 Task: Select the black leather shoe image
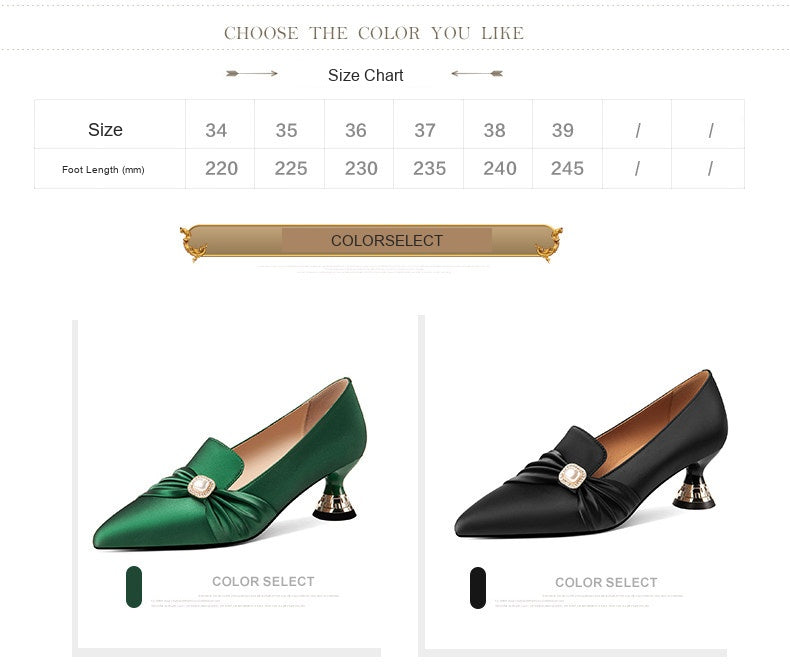pos(590,454)
